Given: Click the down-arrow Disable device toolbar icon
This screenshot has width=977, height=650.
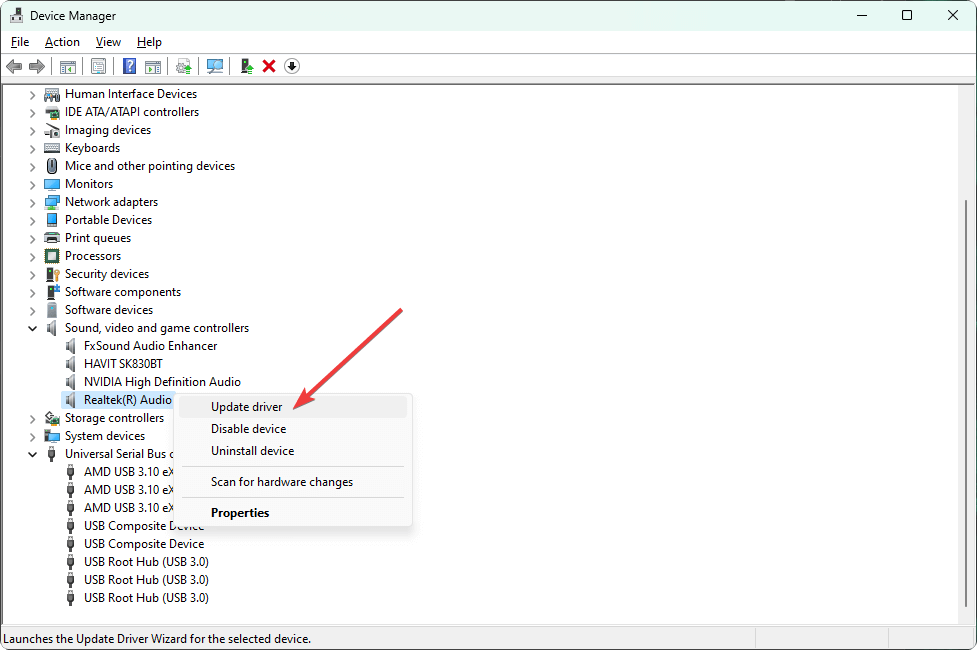Looking at the screenshot, I should click(292, 66).
